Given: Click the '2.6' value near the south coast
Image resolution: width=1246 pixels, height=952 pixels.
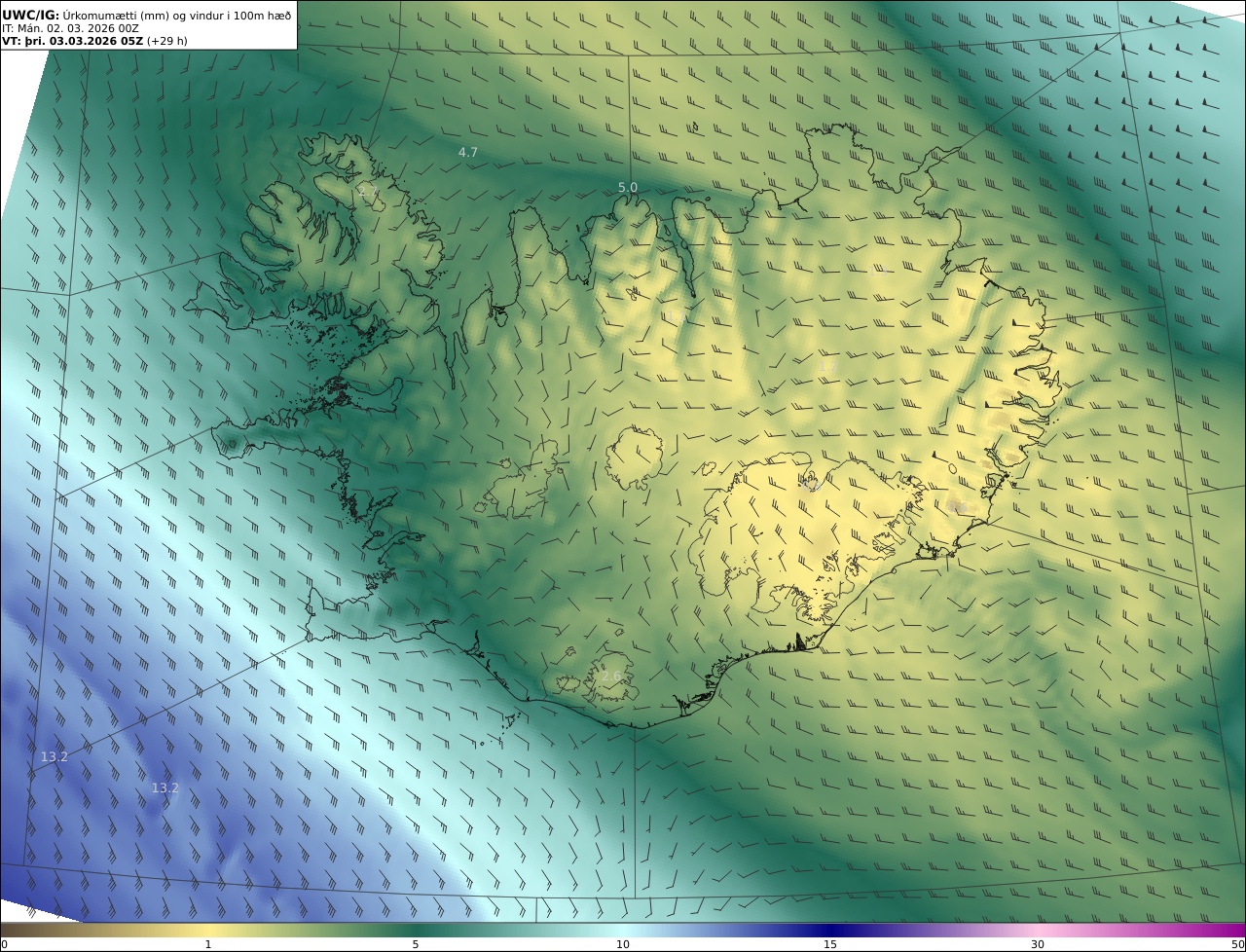Looking at the screenshot, I should (610, 677).
